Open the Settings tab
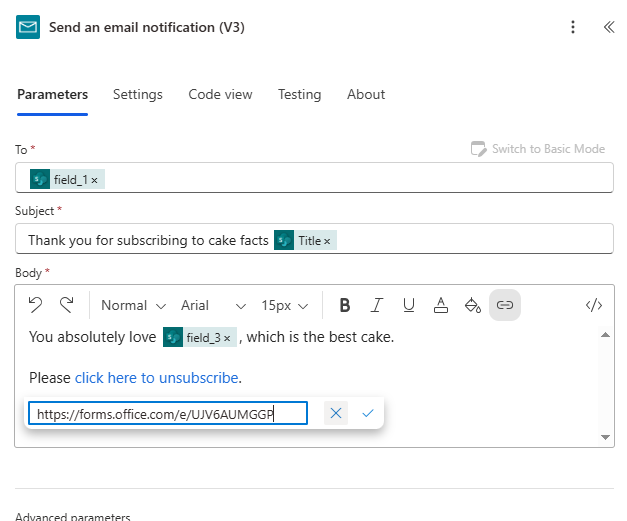Viewport: 627px width, 521px height. (x=138, y=94)
